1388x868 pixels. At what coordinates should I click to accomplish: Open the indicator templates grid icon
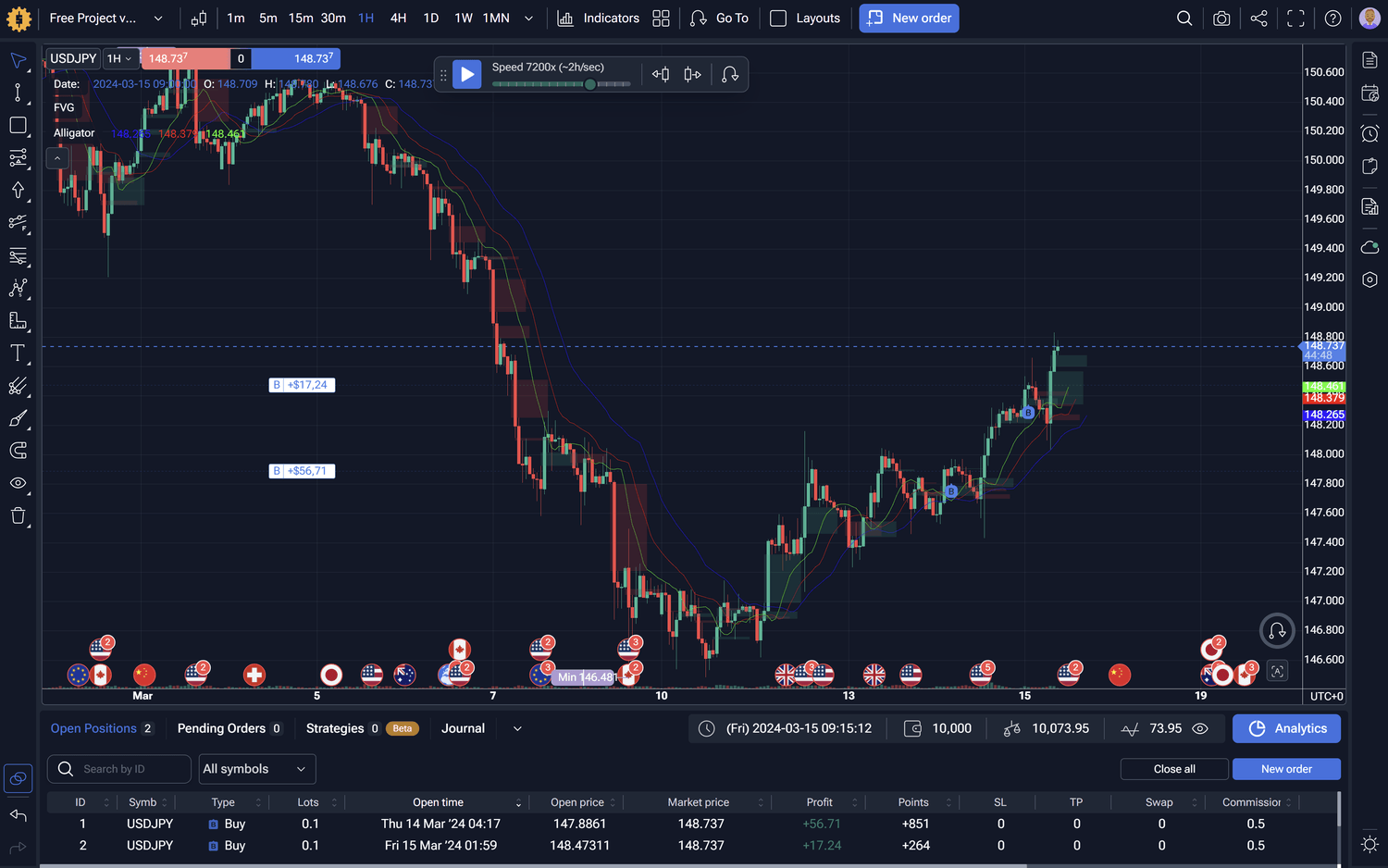(x=661, y=19)
